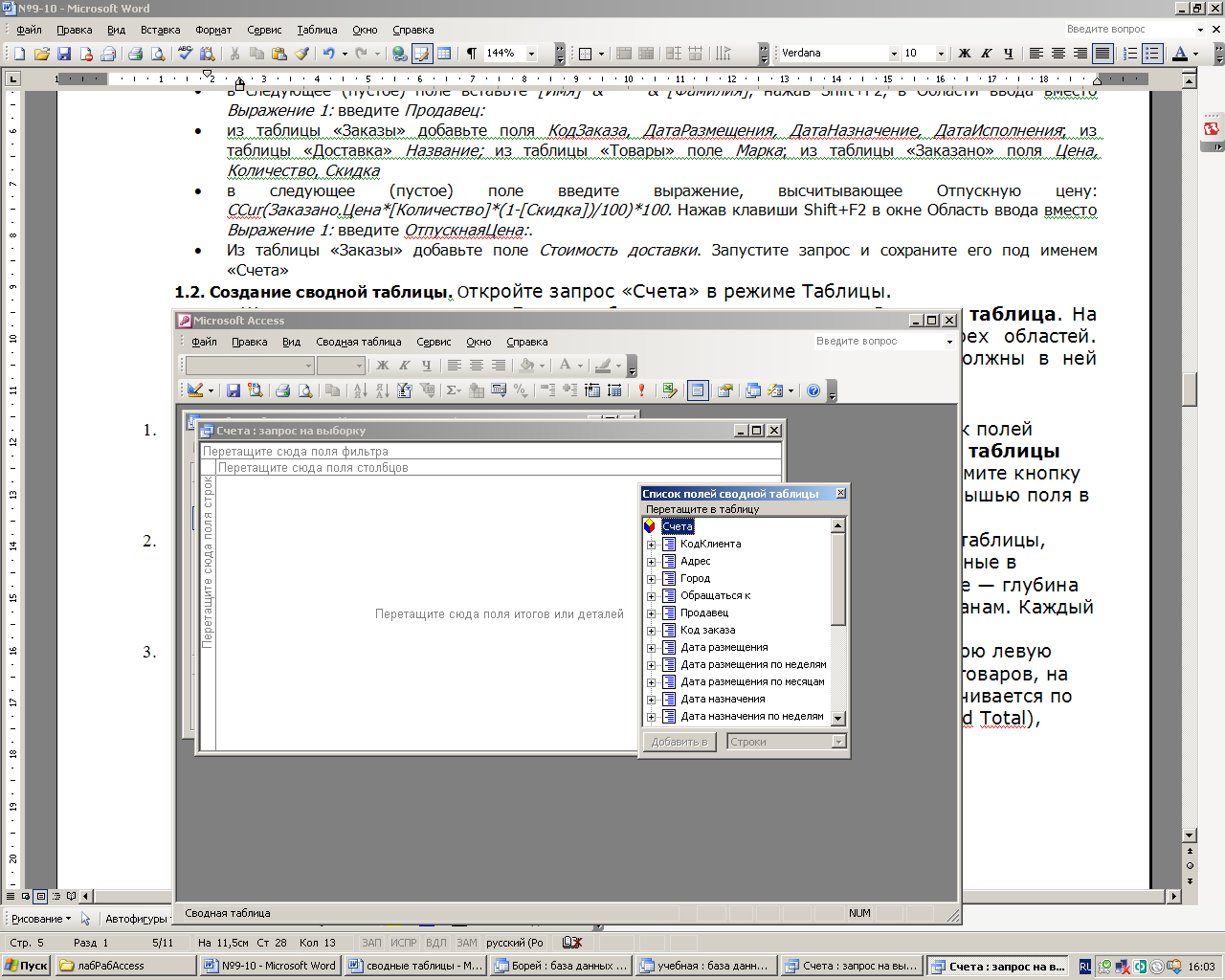Save the Word document with the diskette icon
1225x980 pixels.
click(64, 54)
